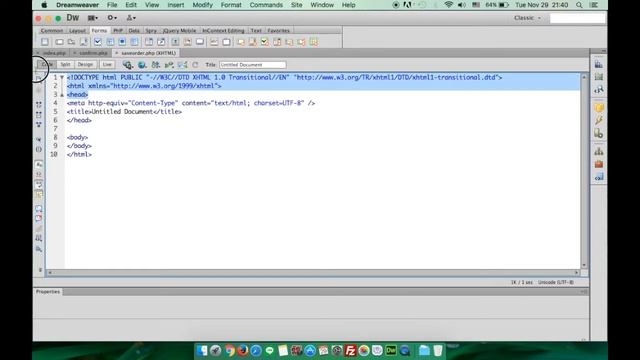Screen dimensions: 640x360
Task: Insert a Radio Button form element
Action: (x=122, y=42)
